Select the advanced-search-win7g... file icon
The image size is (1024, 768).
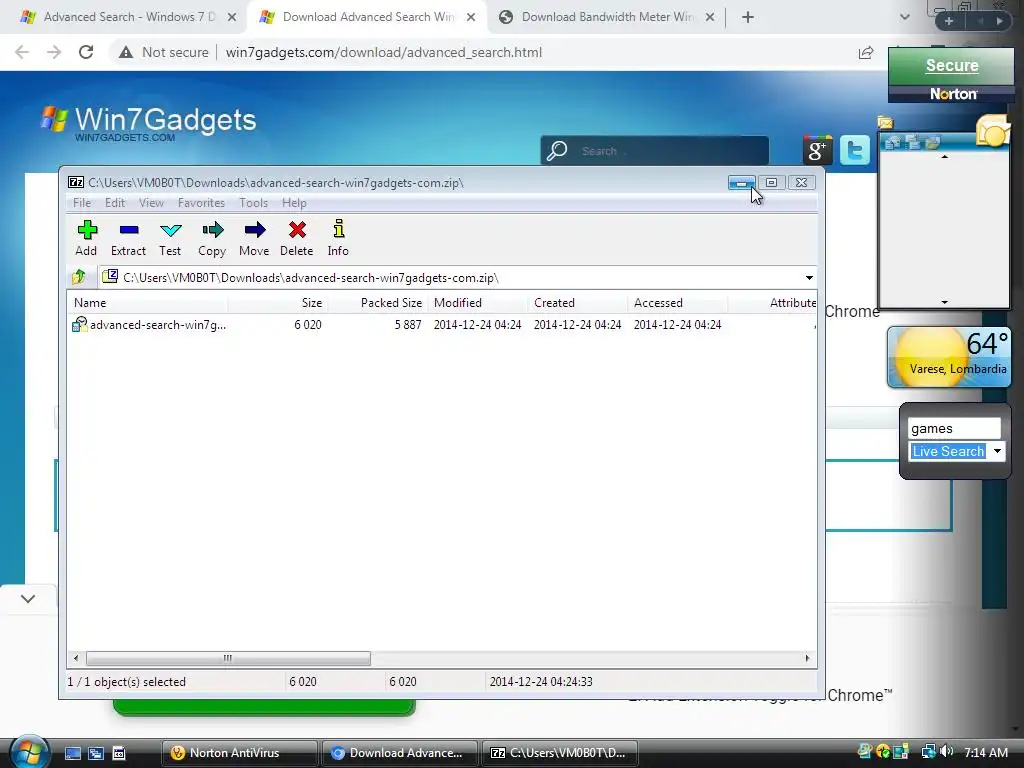pyautogui.click(x=80, y=325)
